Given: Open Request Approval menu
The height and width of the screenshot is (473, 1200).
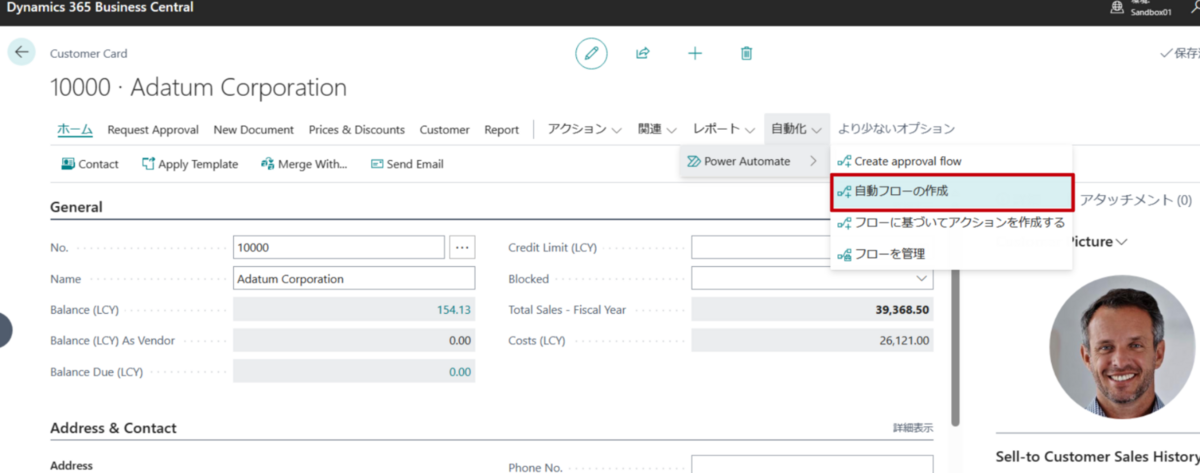Looking at the screenshot, I should 153,129.
